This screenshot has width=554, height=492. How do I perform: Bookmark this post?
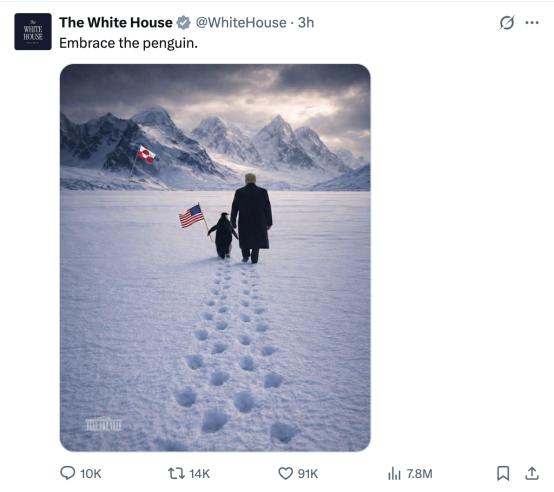pos(503,473)
